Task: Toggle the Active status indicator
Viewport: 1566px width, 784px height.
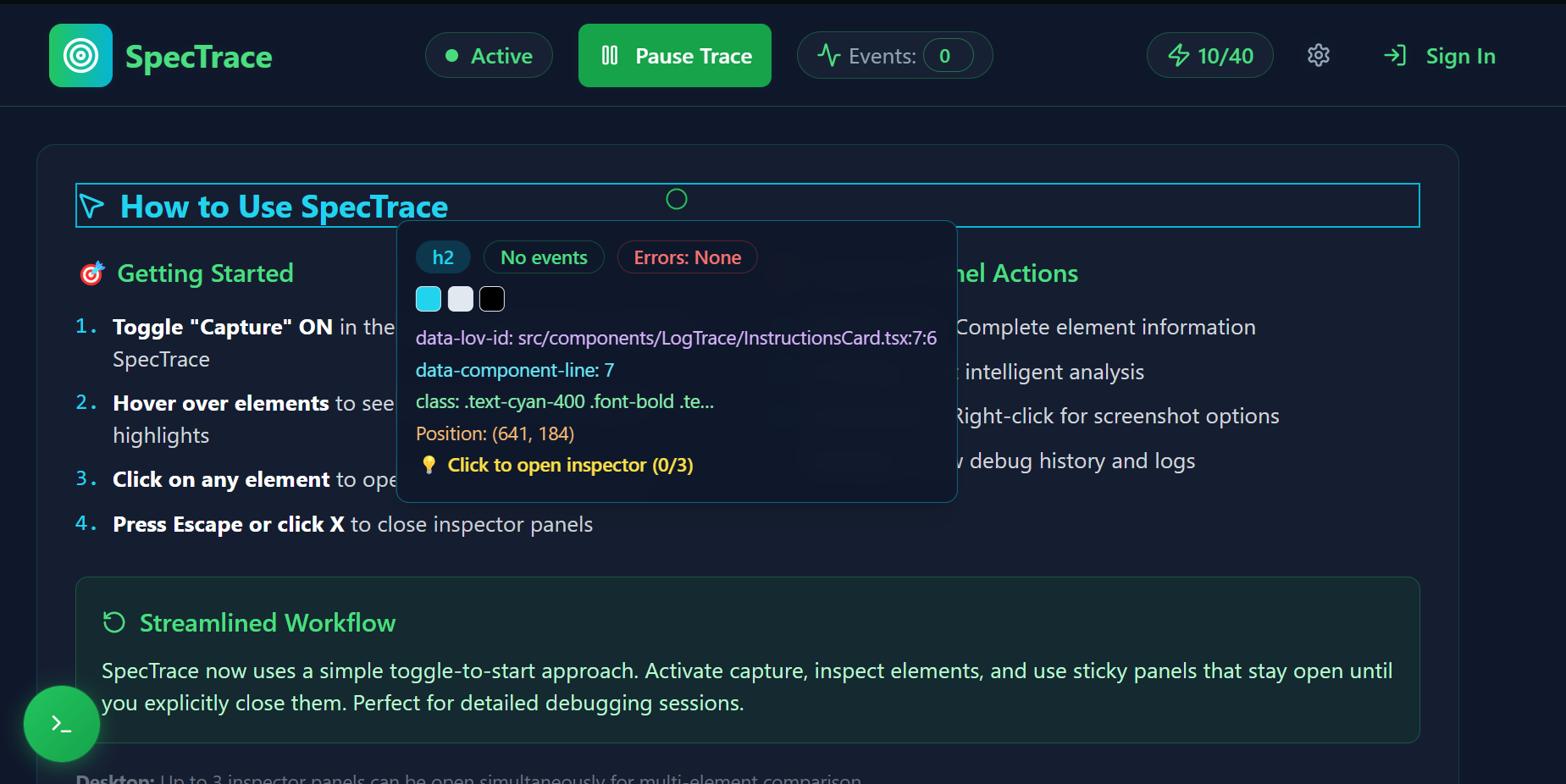Action: coord(489,56)
